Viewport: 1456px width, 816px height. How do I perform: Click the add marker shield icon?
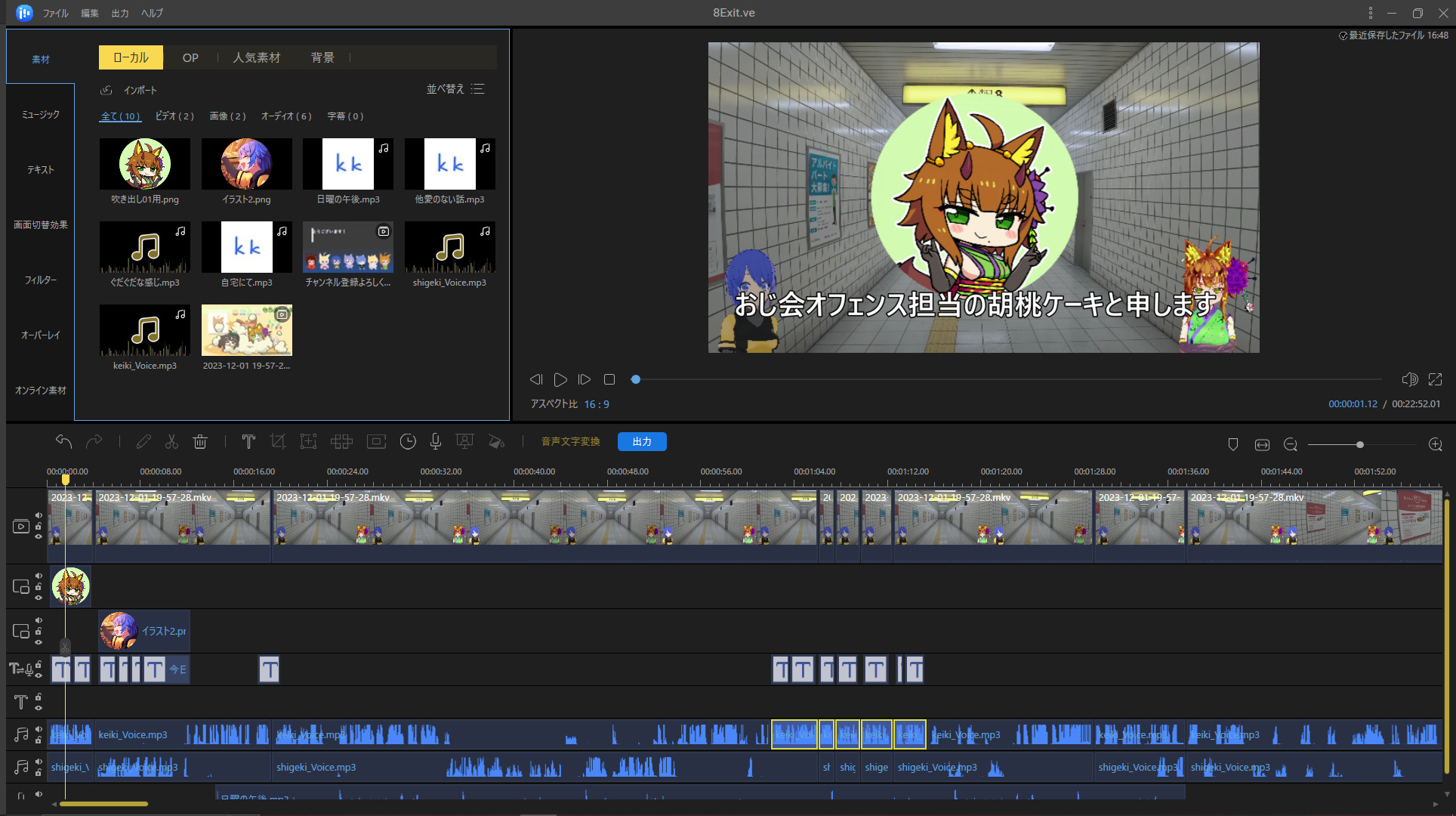pyautogui.click(x=1233, y=445)
